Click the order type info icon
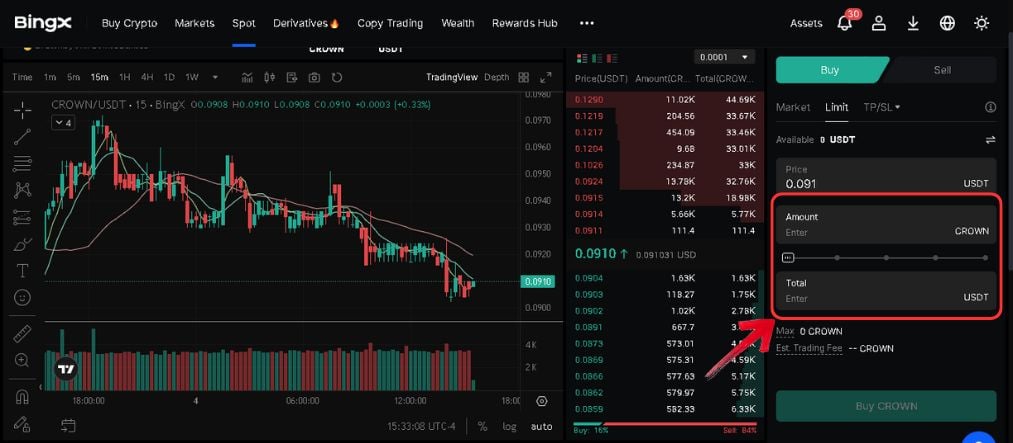Screen dimensions: 1013x443 990,107
